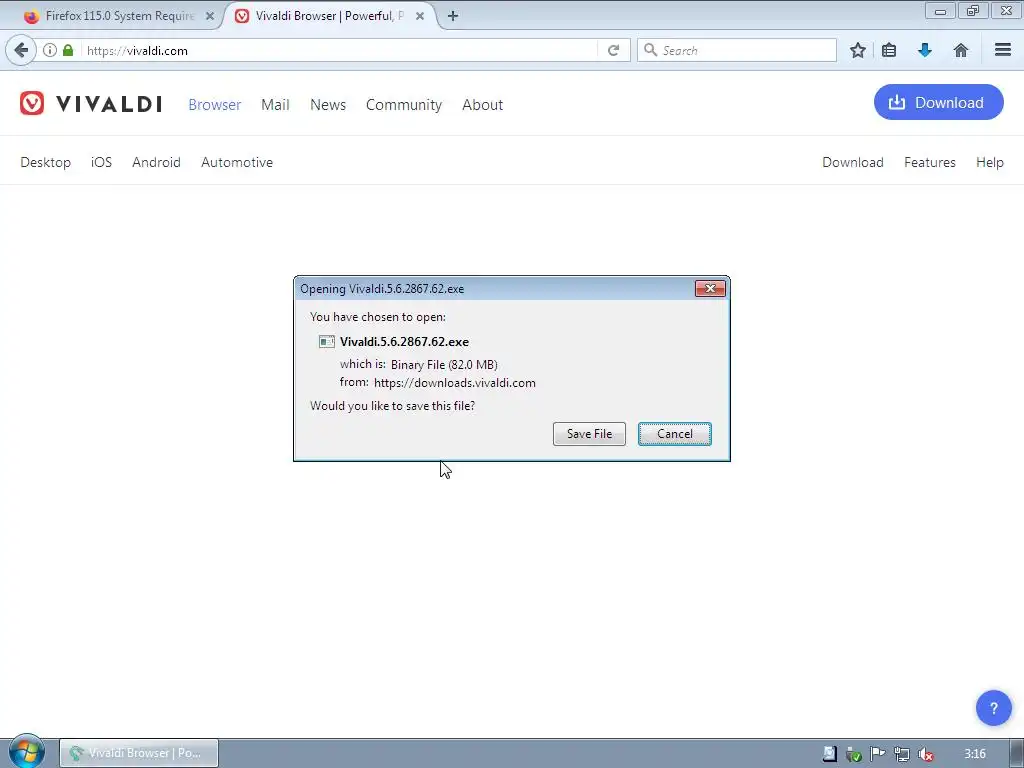Screen dimensions: 1024x768
Task: Select the Vivaldi Browser tab
Action: pyautogui.click(x=330, y=16)
